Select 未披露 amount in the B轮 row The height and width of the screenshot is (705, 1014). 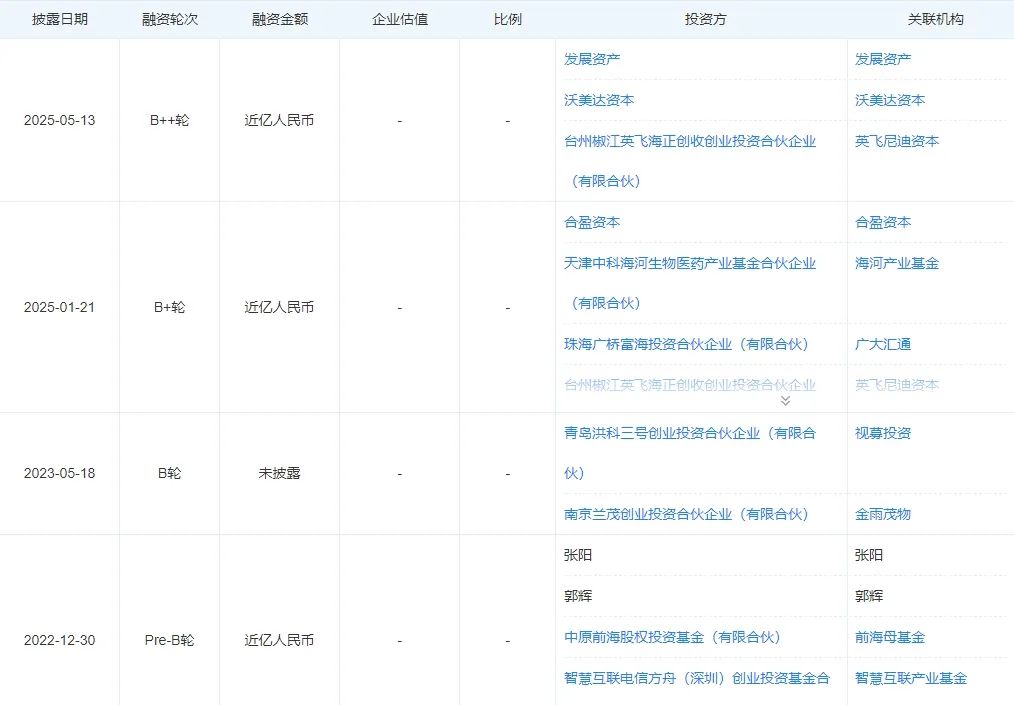point(279,473)
